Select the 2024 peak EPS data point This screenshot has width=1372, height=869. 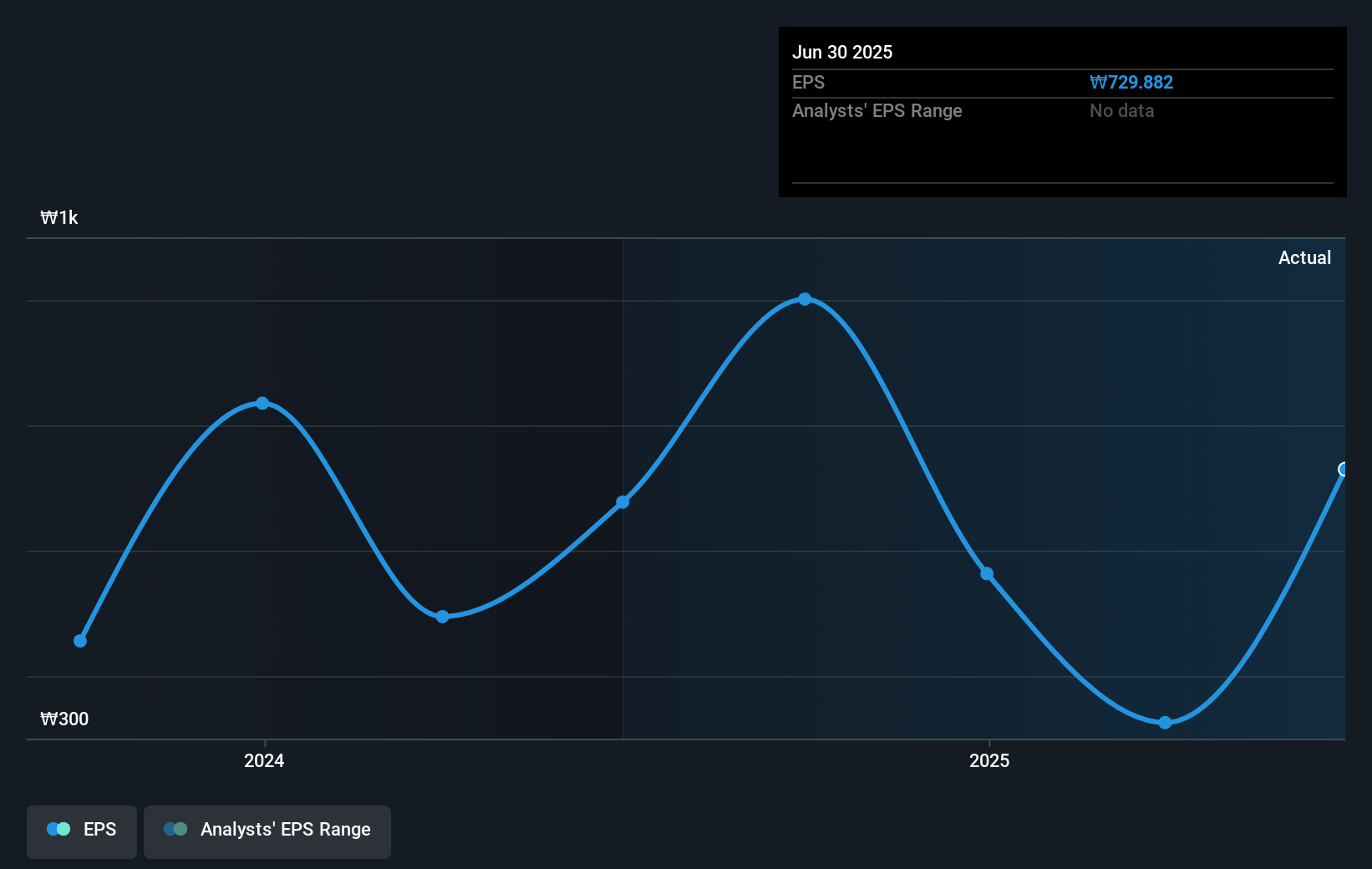[262, 404]
